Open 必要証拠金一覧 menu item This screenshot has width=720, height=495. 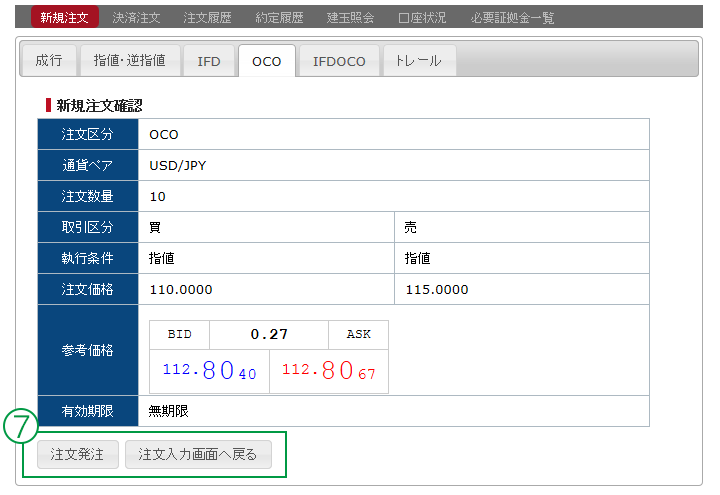click(512, 17)
